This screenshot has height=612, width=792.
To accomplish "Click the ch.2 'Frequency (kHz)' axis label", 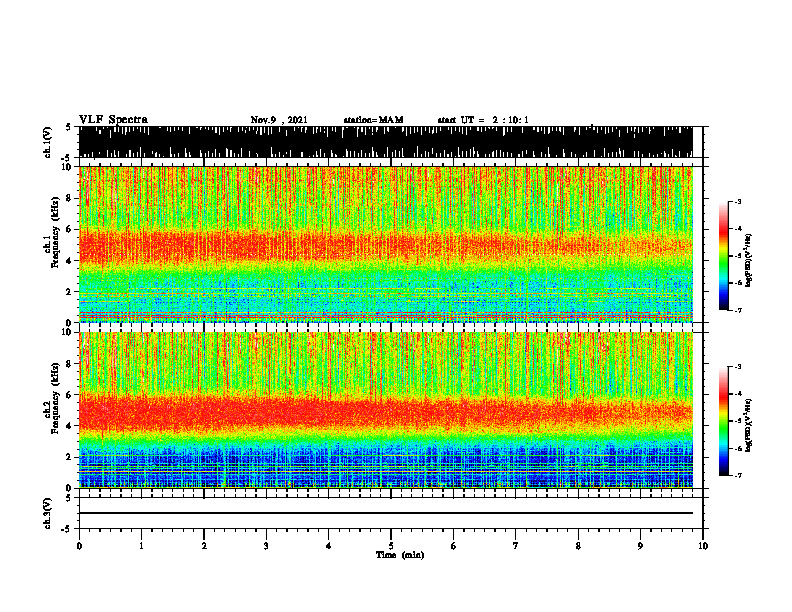I will point(55,398).
